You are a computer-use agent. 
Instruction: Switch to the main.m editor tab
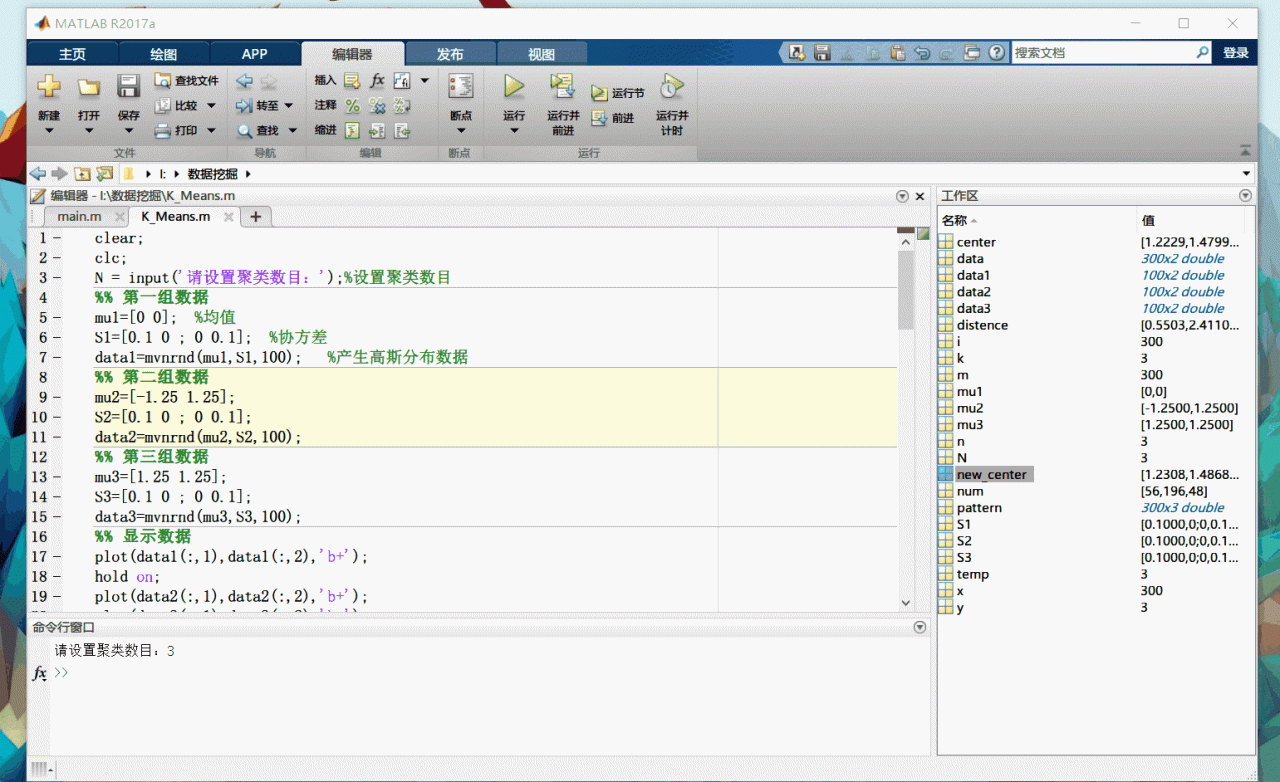(x=79, y=216)
